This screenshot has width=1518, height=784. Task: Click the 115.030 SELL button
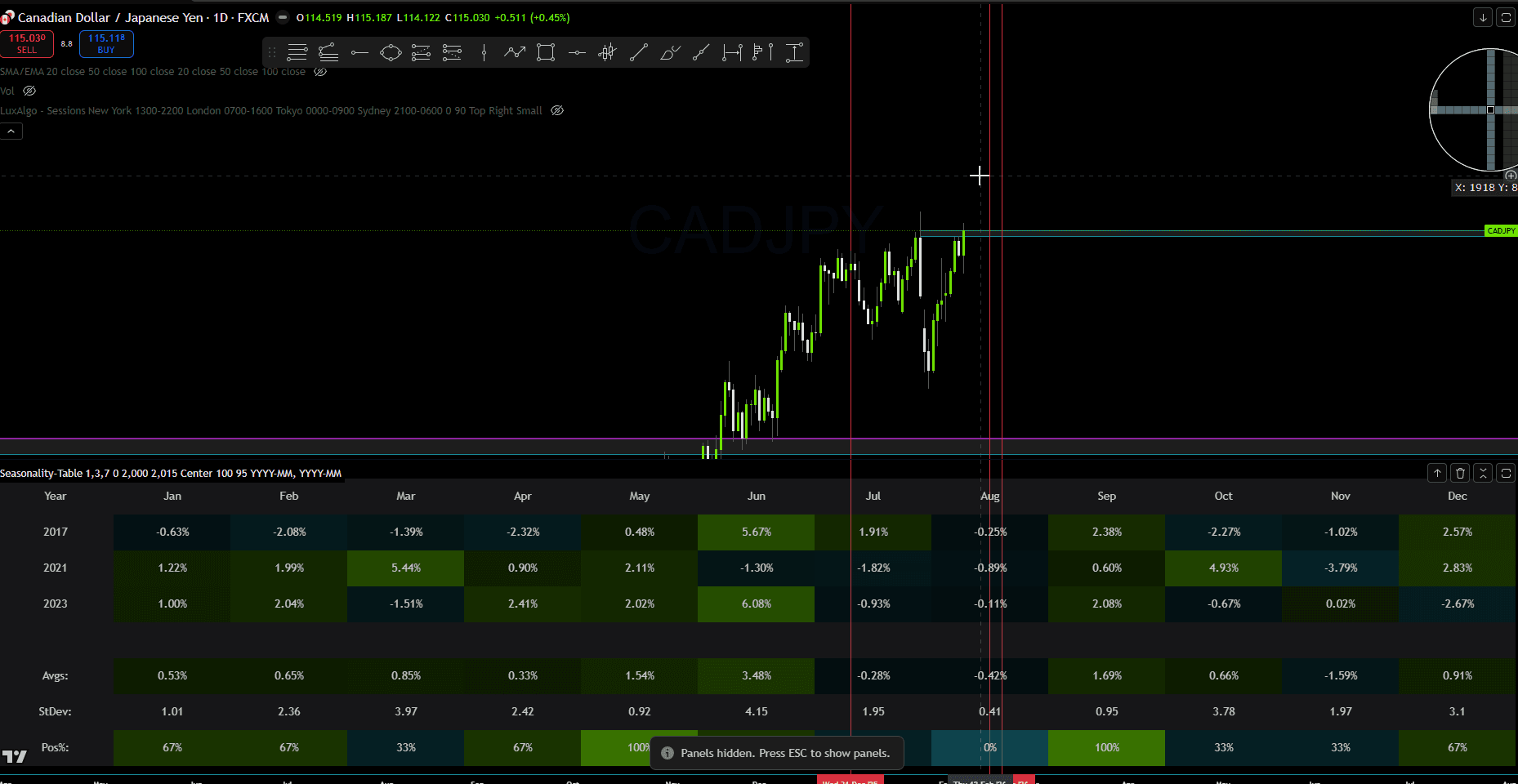27,44
